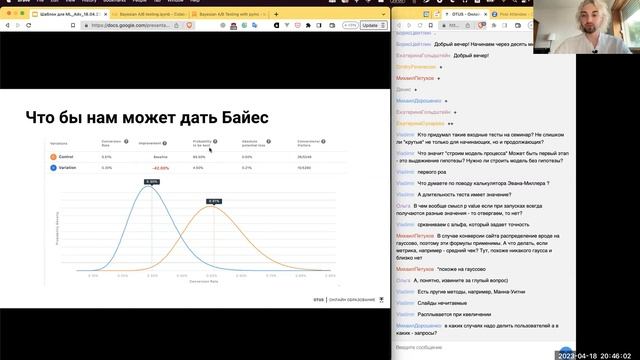Click the blue curve peak tooltip label
640x360 pixels.
tap(152, 182)
